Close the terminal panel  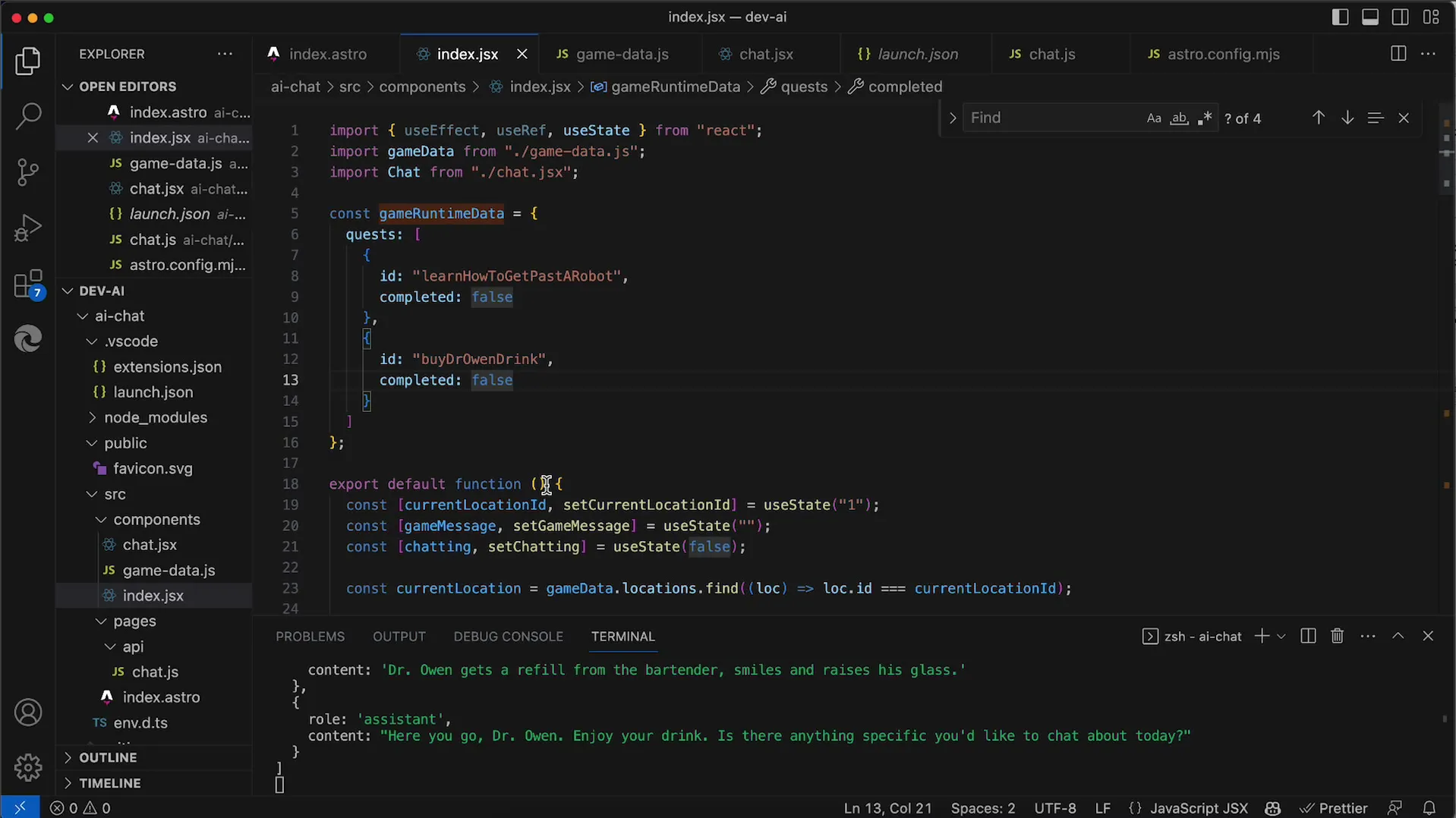click(1428, 636)
